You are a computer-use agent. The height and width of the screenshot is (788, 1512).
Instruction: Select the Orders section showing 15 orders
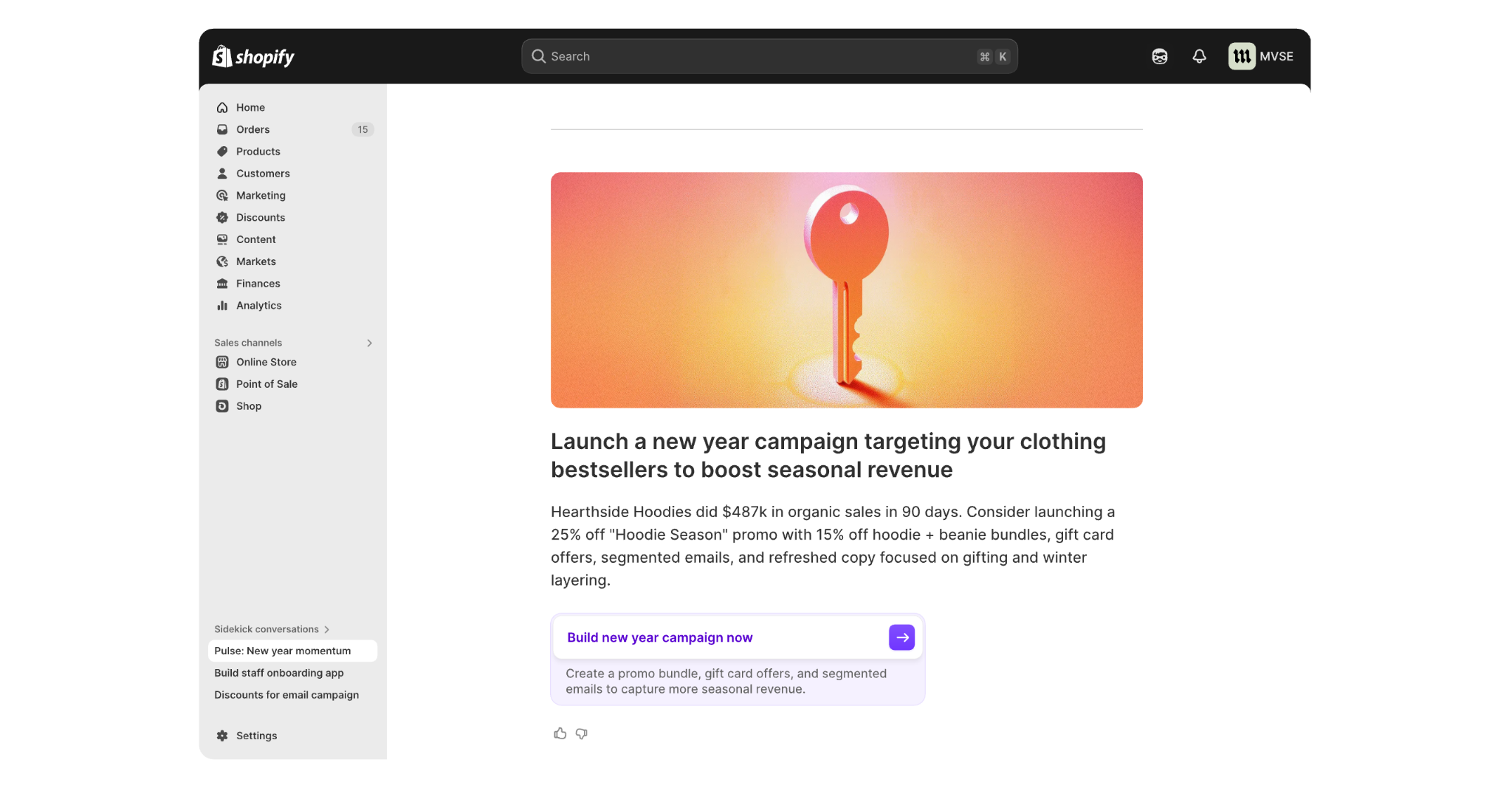pyautogui.click(x=252, y=129)
